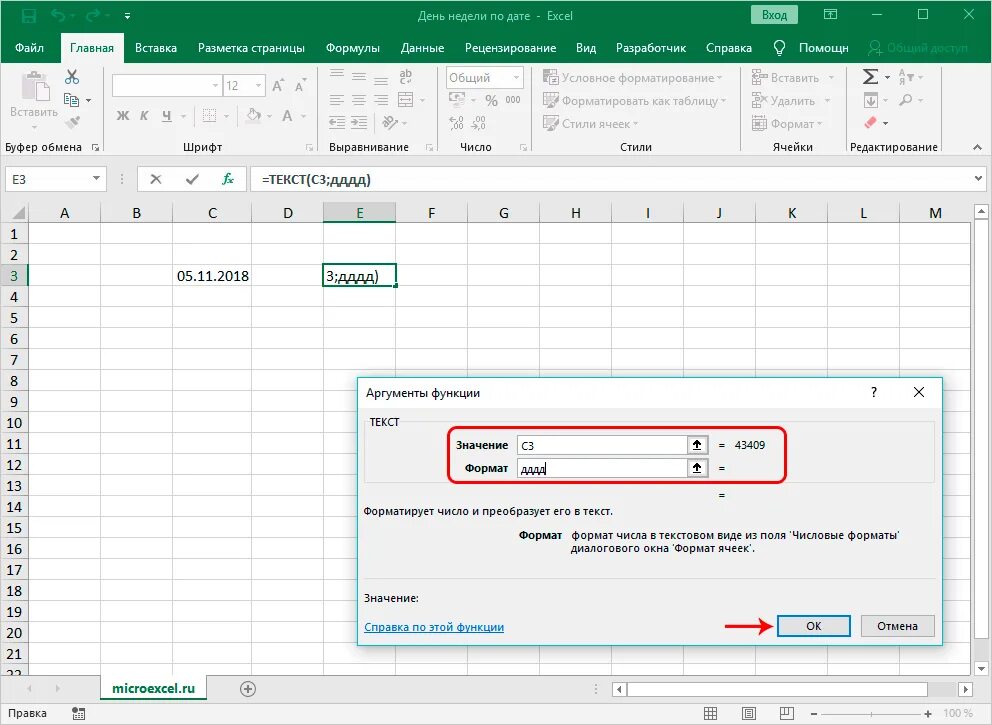Toggle underline Ч formatting

(x=166, y=116)
